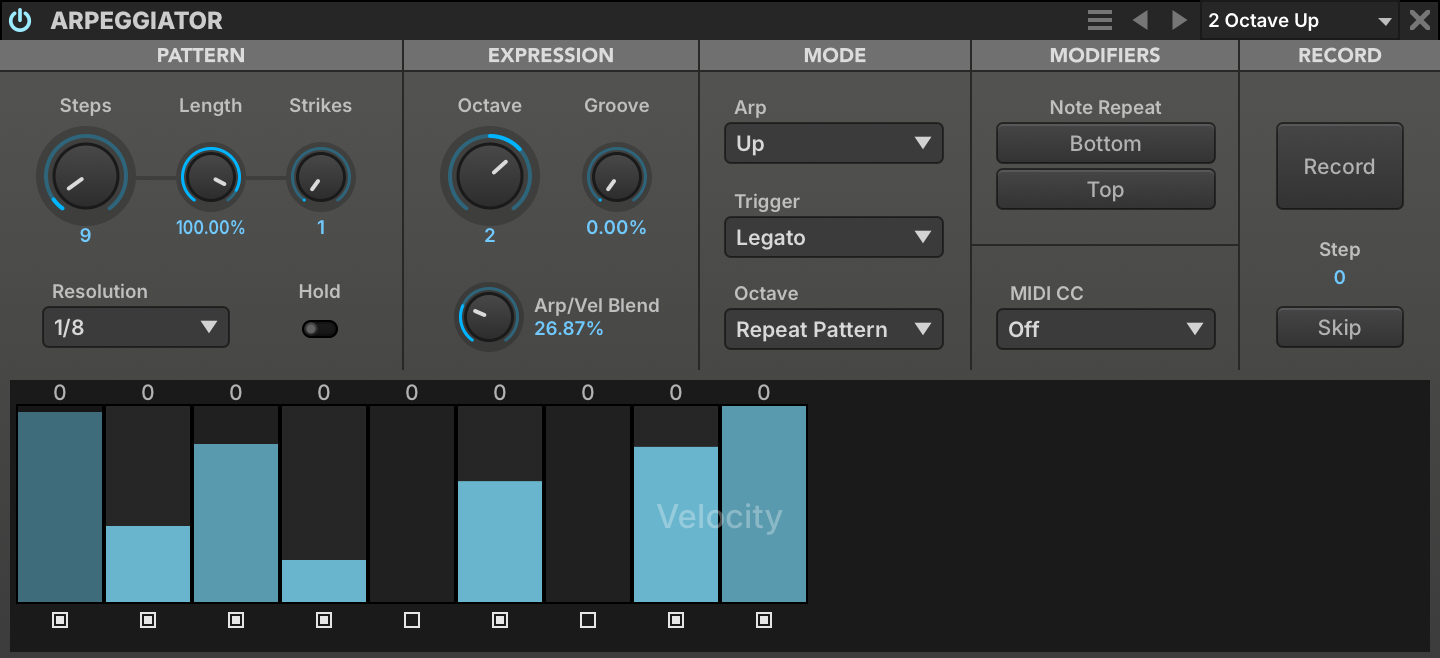1440x658 pixels.
Task: Enable the unchecked step 5 checkbox
Action: click(x=412, y=620)
